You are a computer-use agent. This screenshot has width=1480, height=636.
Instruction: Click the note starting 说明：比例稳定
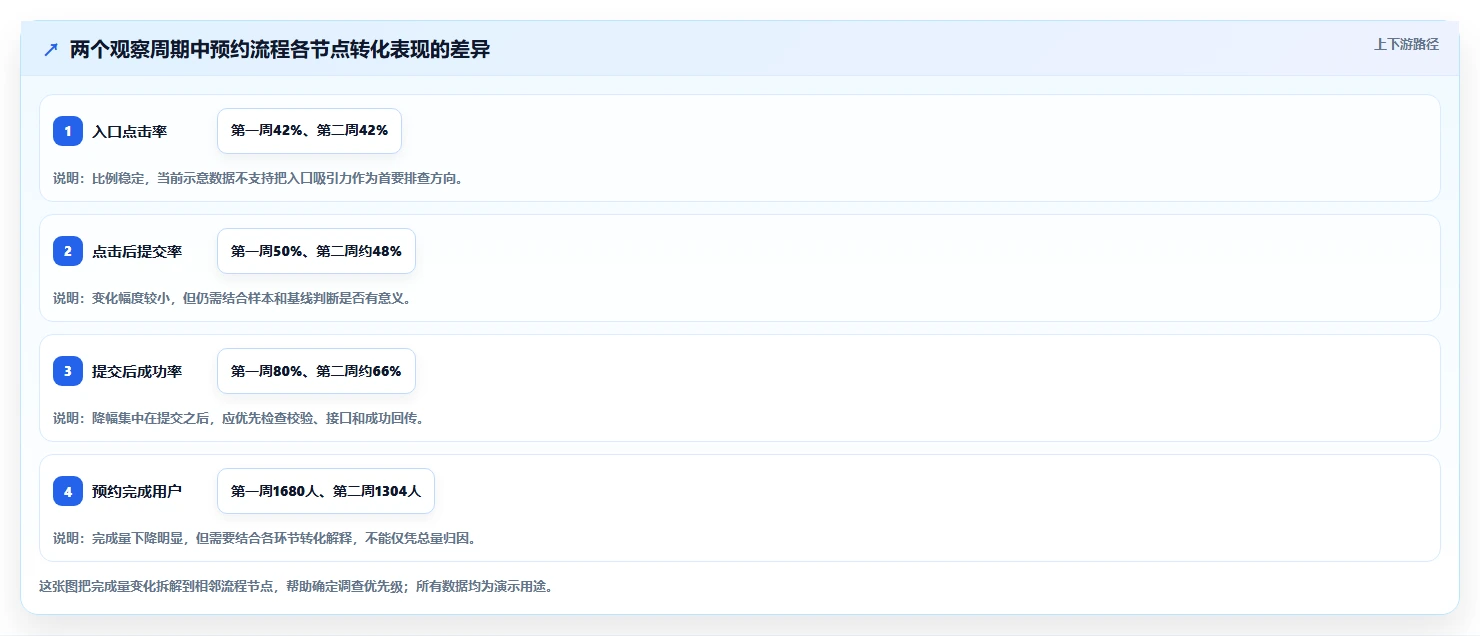258,178
